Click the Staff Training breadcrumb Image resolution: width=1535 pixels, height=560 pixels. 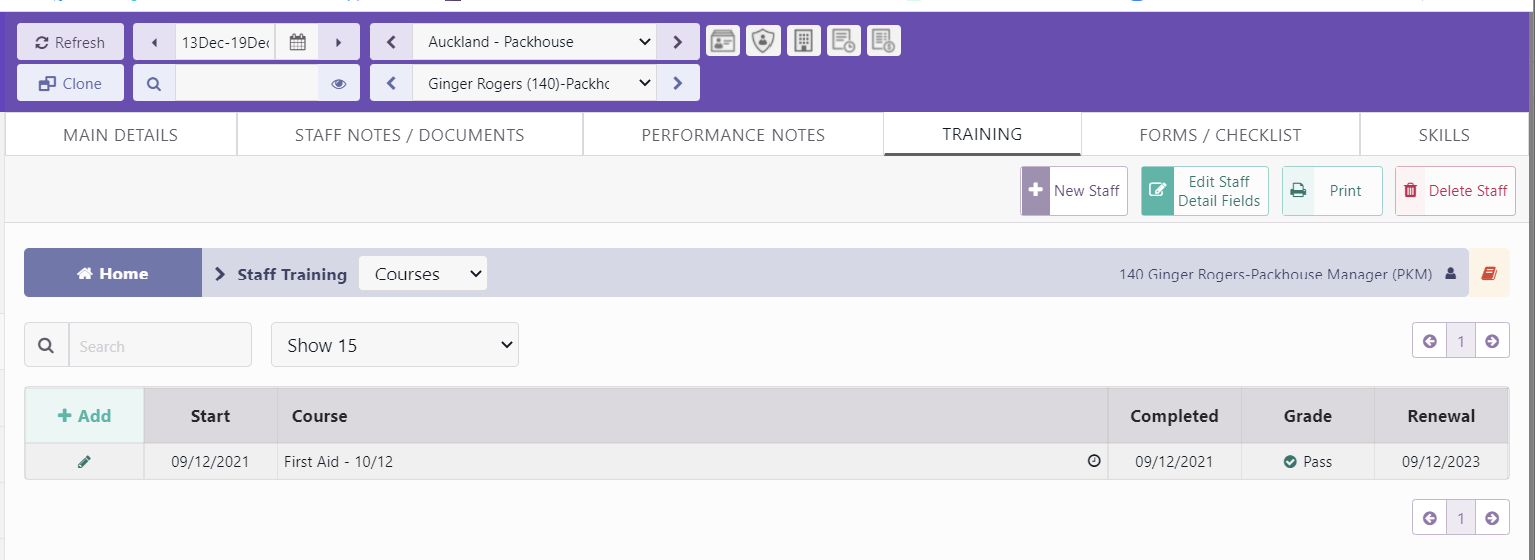tap(292, 274)
